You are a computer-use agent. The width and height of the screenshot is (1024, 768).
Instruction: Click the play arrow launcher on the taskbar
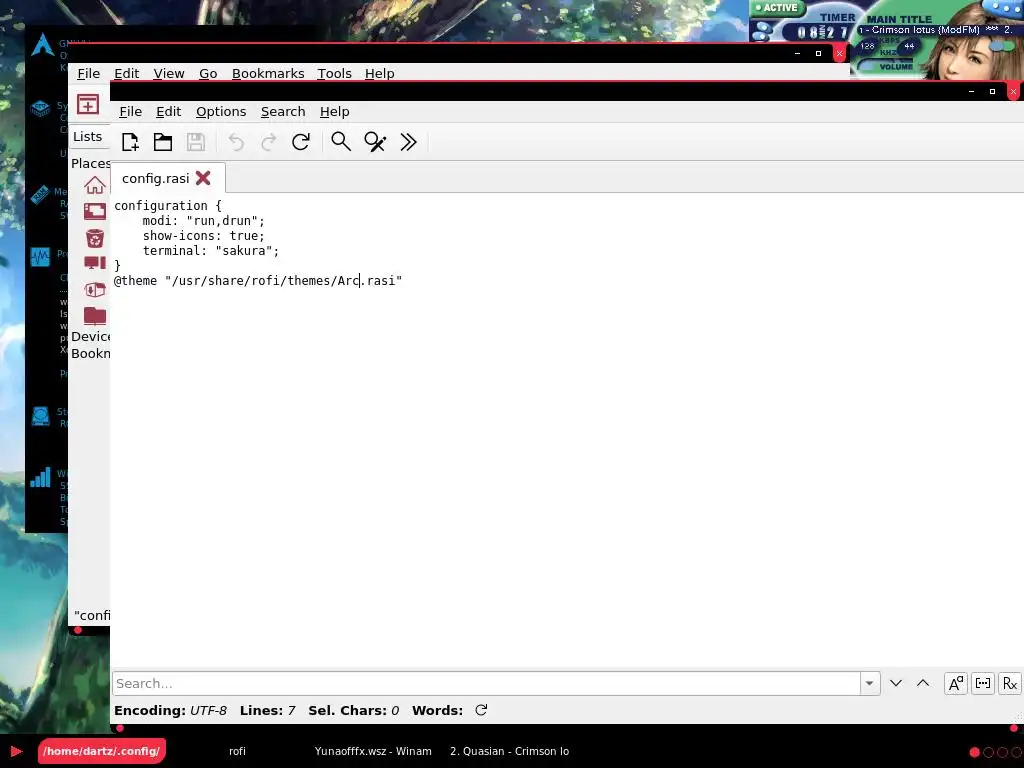point(17,751)
